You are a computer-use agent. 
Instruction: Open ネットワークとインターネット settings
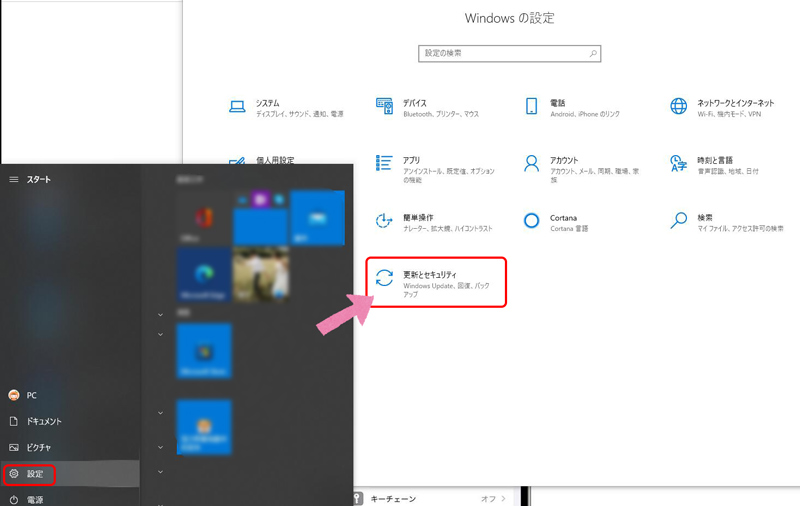(722, 108)
